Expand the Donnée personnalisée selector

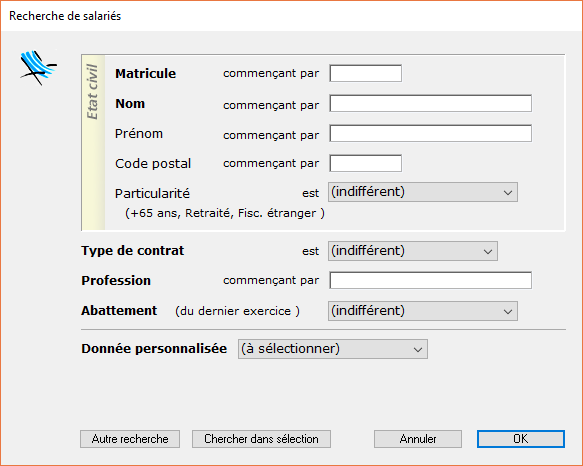tap(333, 349)
